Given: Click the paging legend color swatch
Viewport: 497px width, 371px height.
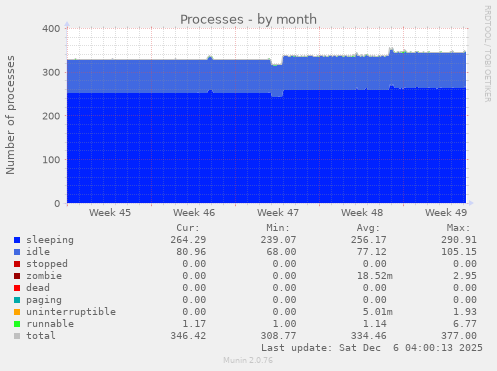Looking at the screenshot, I should coord(17,300).
